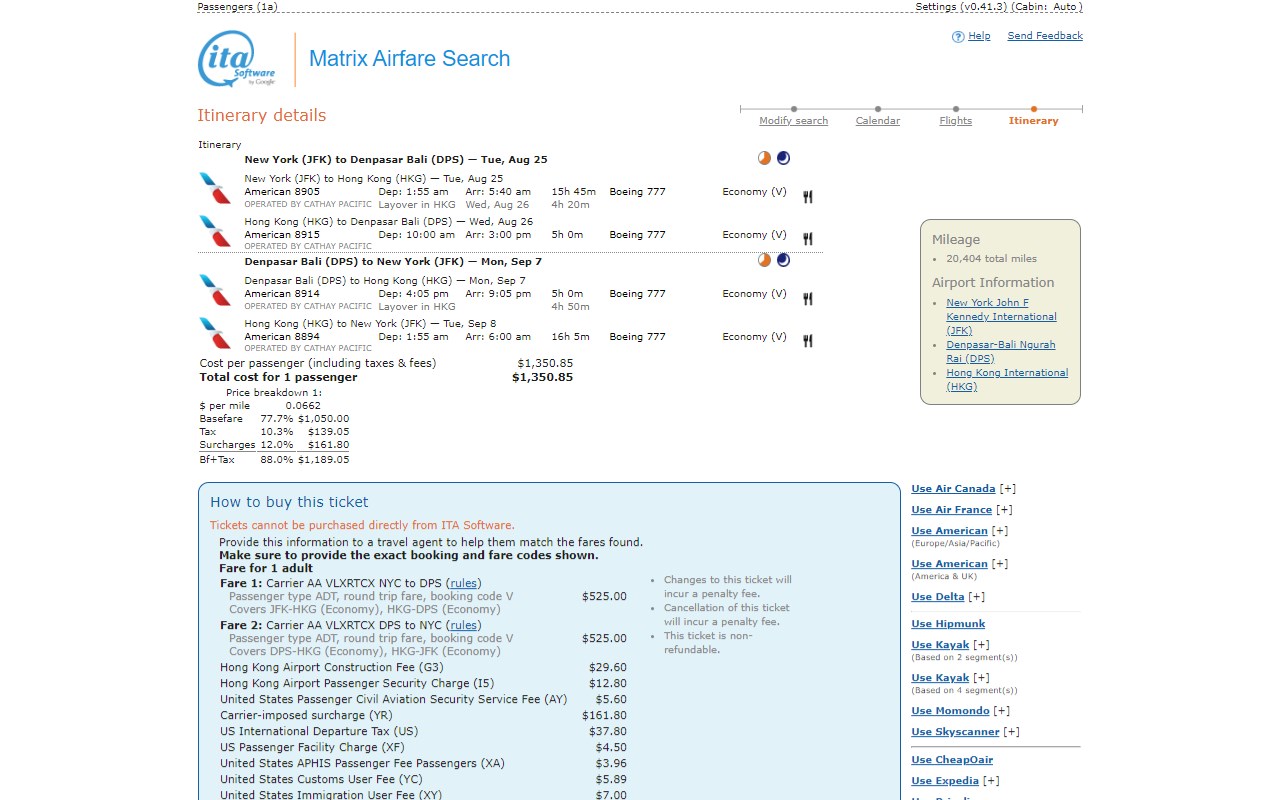The image size is (1280, 800).
Task: Click the orange daytime icon for outbound trip
Action: [x=764, y=158]
